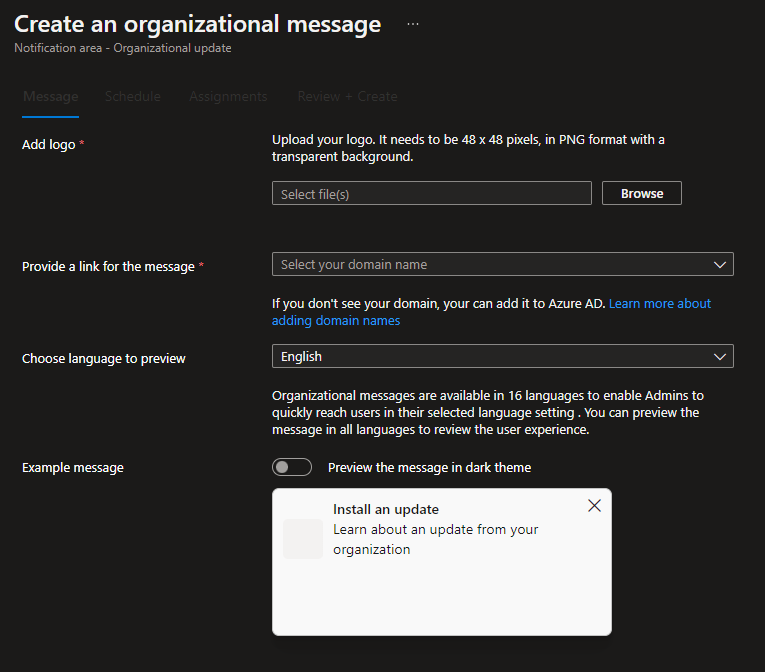
Task: Go to the Schedule tab
Action: pos(132,97)
